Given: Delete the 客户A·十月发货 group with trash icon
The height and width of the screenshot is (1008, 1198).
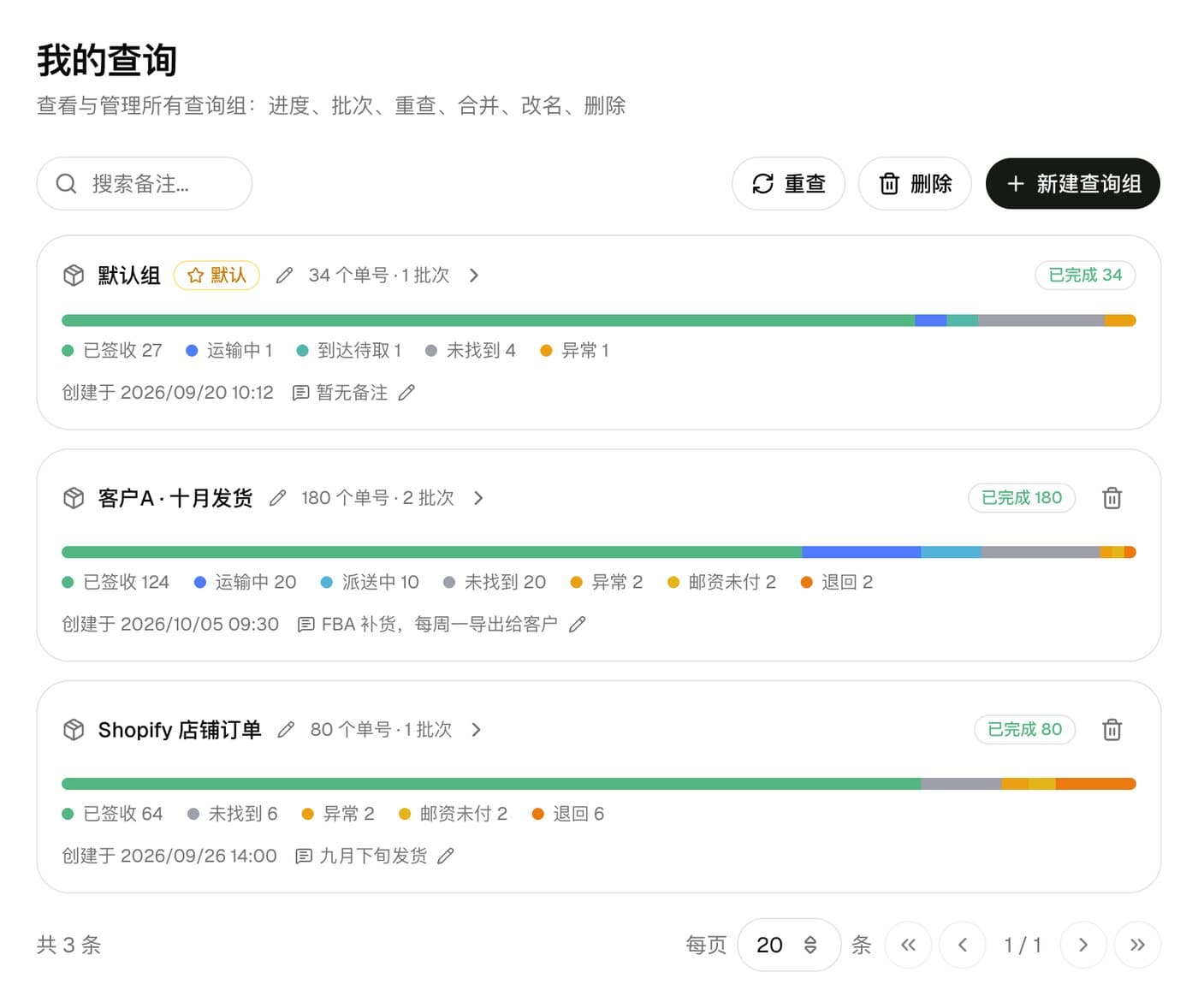Looking at the screenshot, I should [x=1112, y=498].
